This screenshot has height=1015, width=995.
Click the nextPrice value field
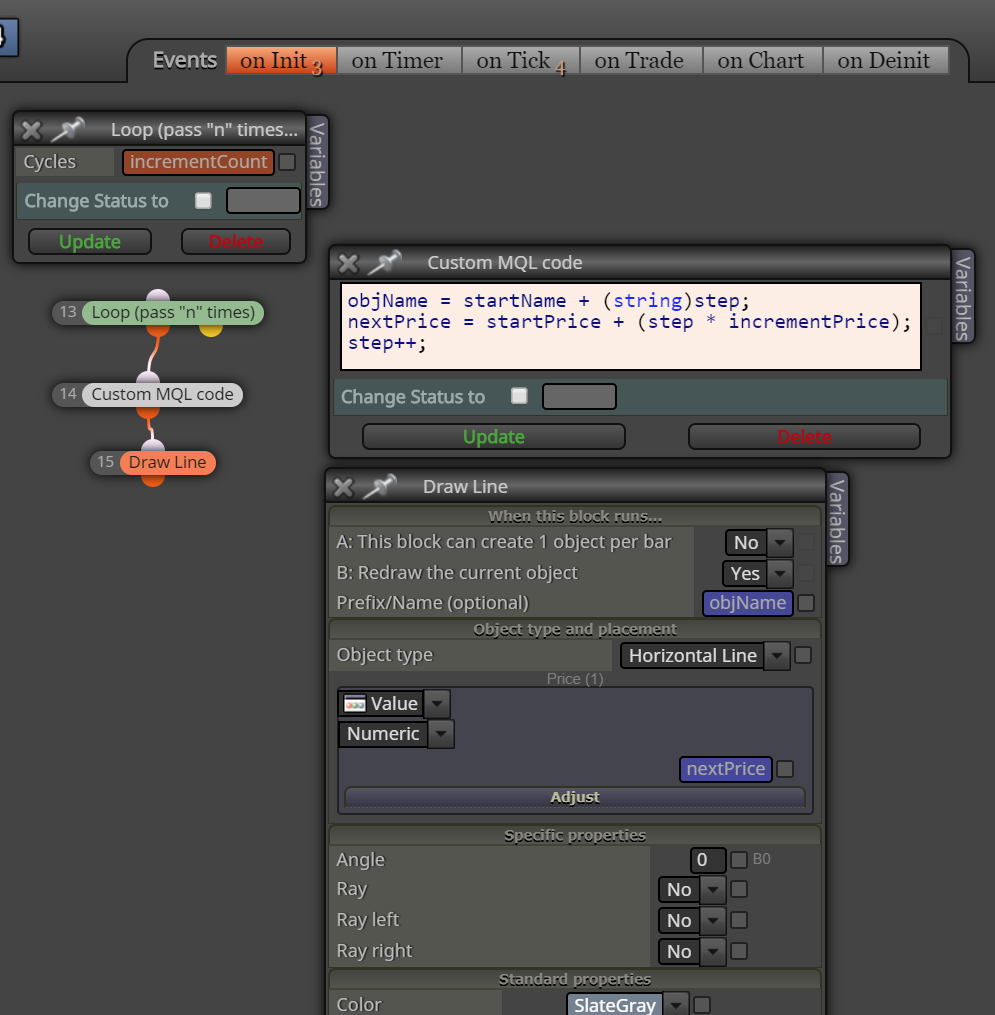pyautogui.click(x=726, y=769)
